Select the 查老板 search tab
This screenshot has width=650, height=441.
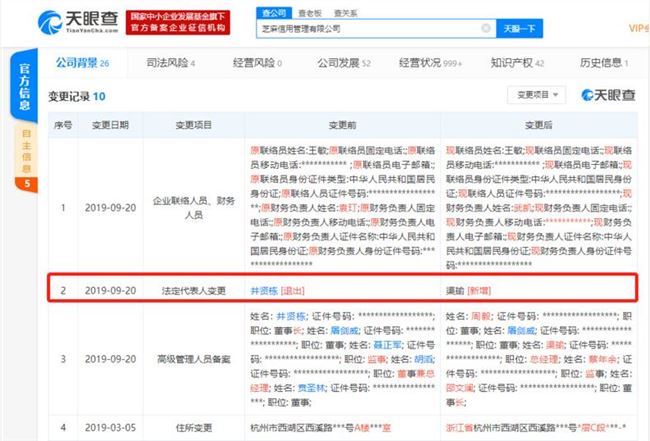pyautogui.click(x=310, y=13)
